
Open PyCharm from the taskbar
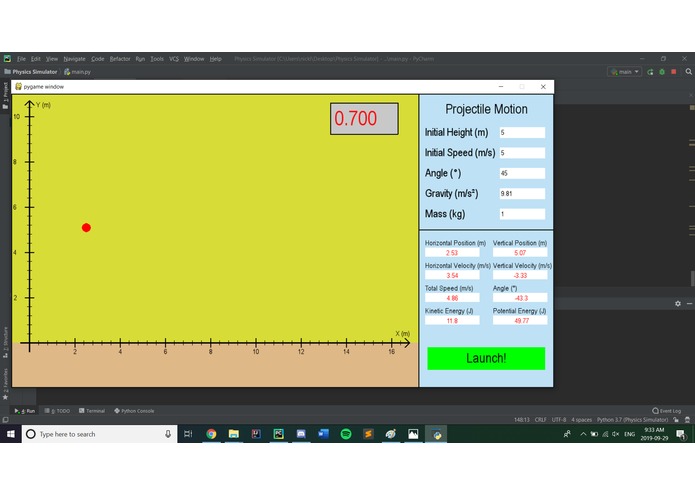coord(278,434)
